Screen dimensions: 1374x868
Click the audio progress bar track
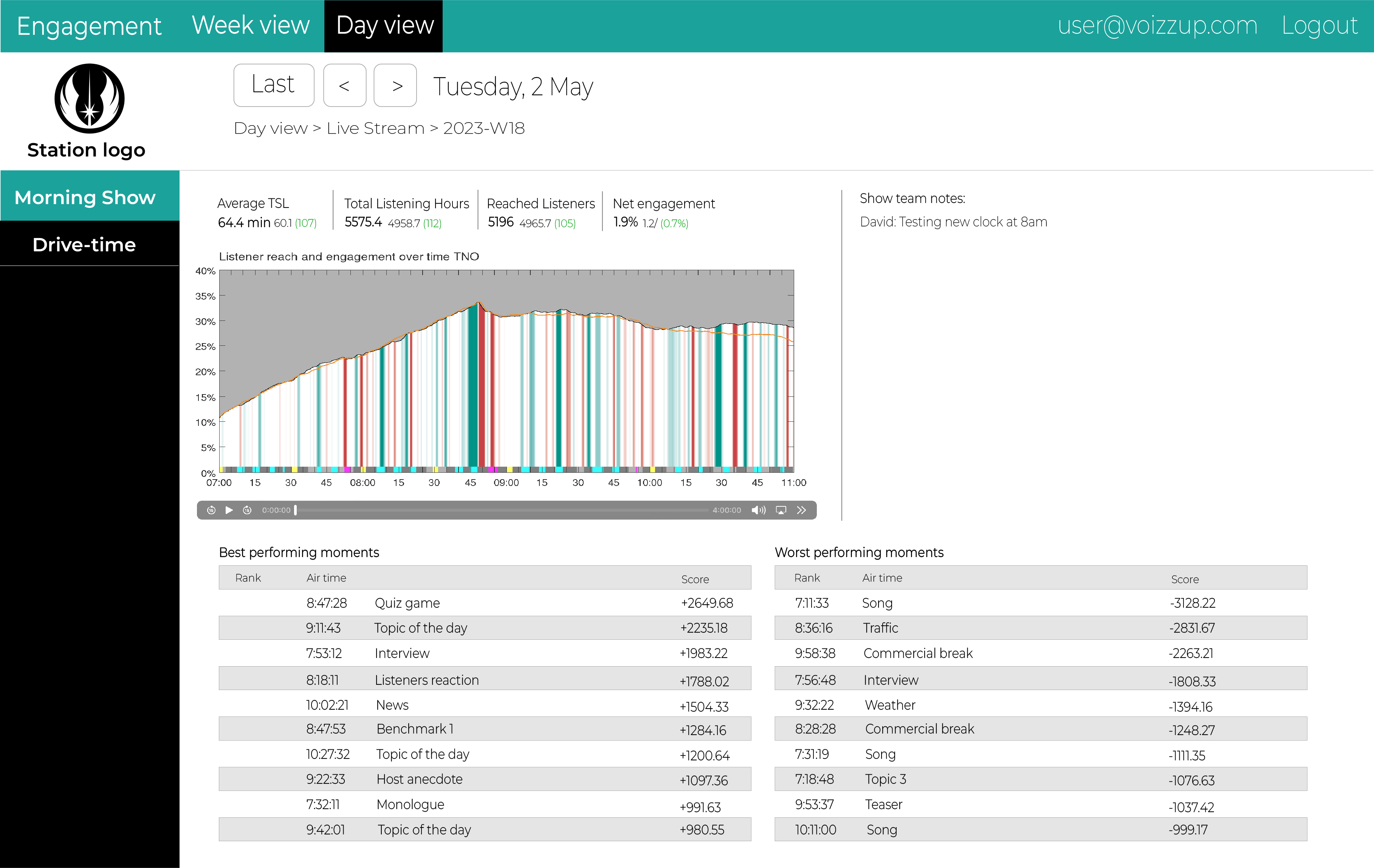click(502, 510)
